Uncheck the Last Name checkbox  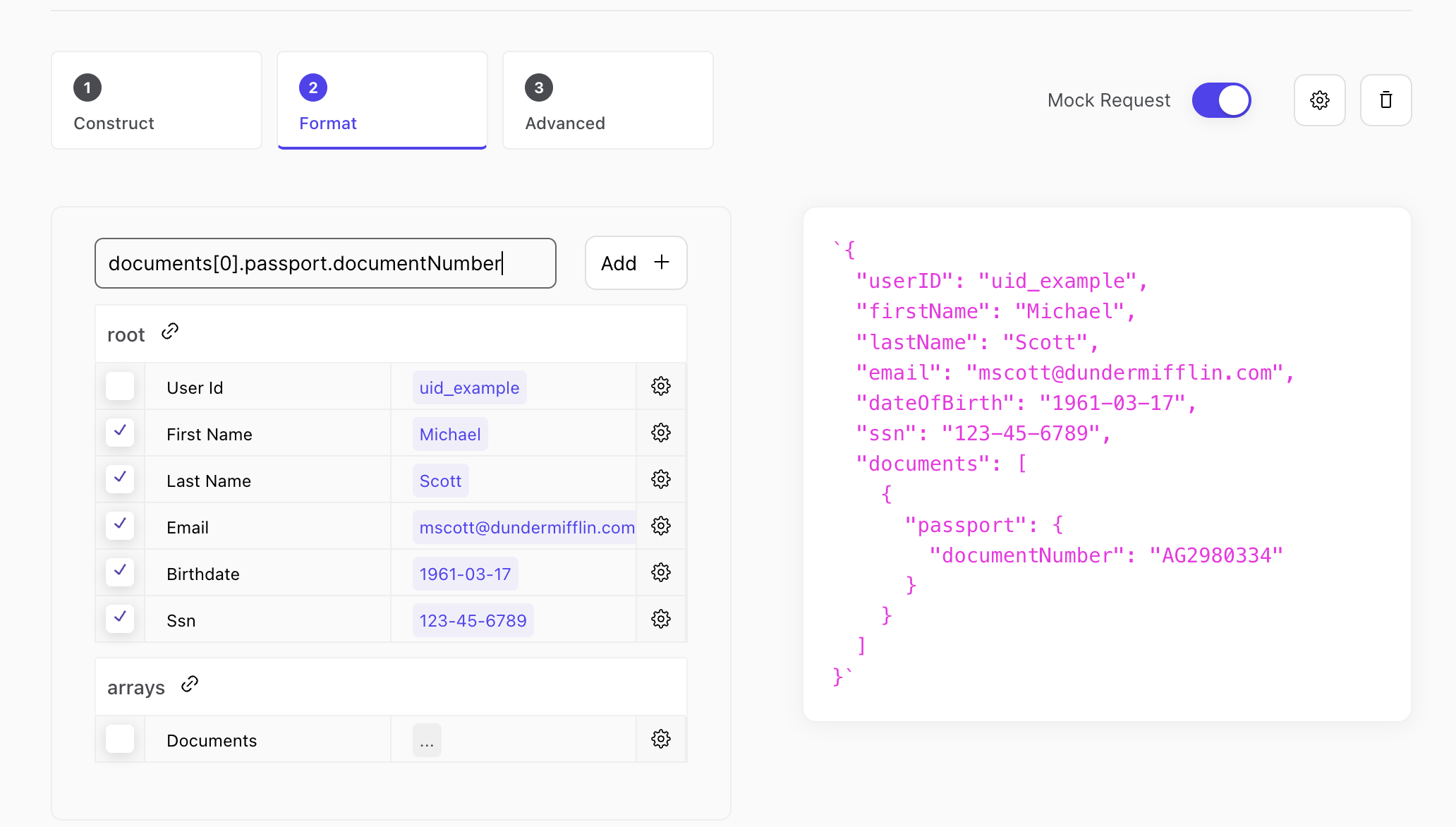click(x=120, y=479)
